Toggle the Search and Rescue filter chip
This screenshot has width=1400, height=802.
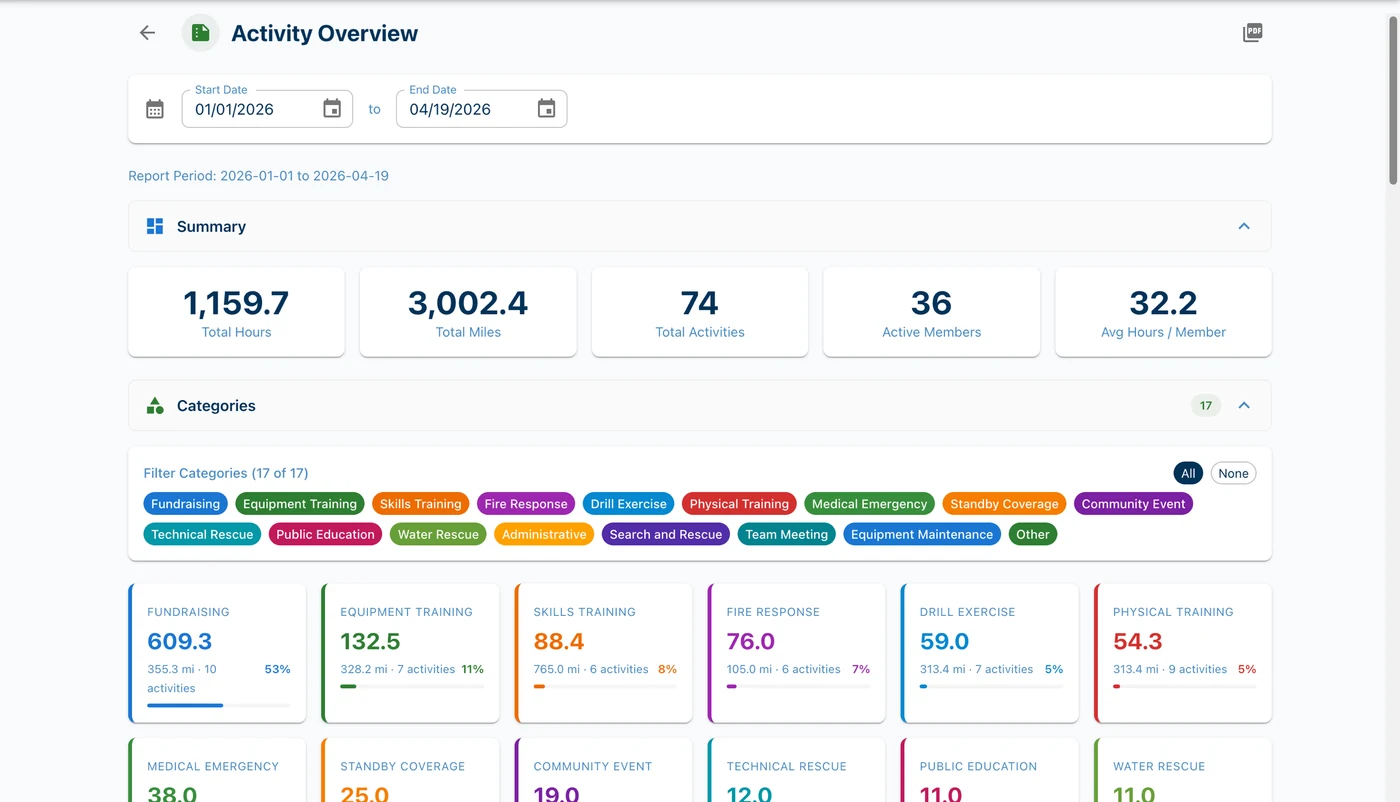(666, 534)
